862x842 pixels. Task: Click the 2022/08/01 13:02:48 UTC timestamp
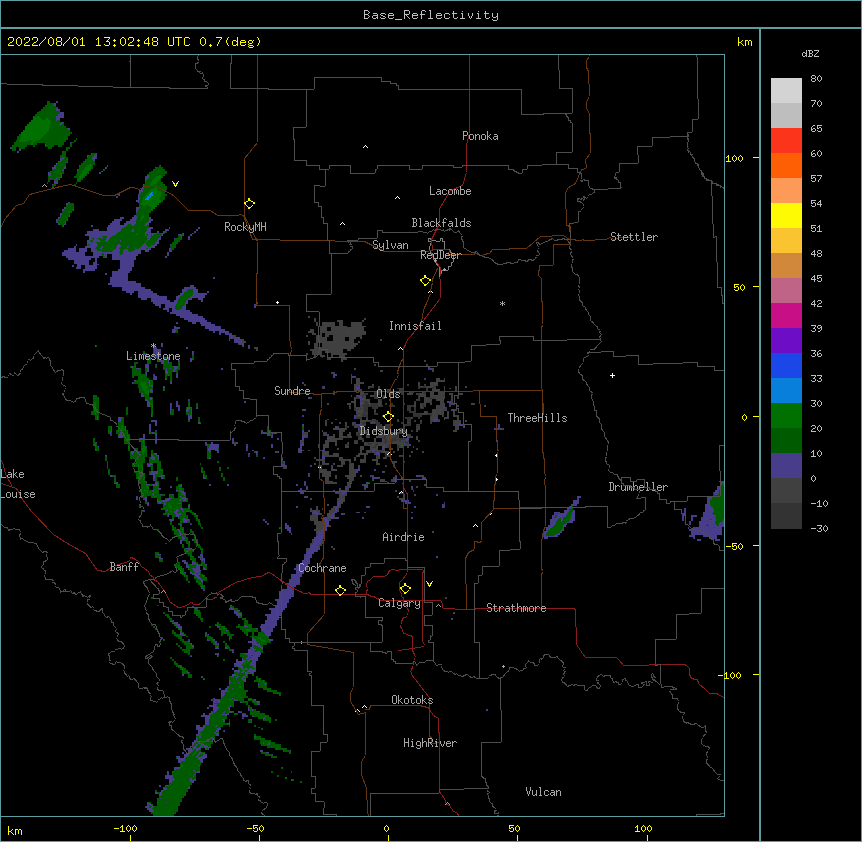coord(134,42)
